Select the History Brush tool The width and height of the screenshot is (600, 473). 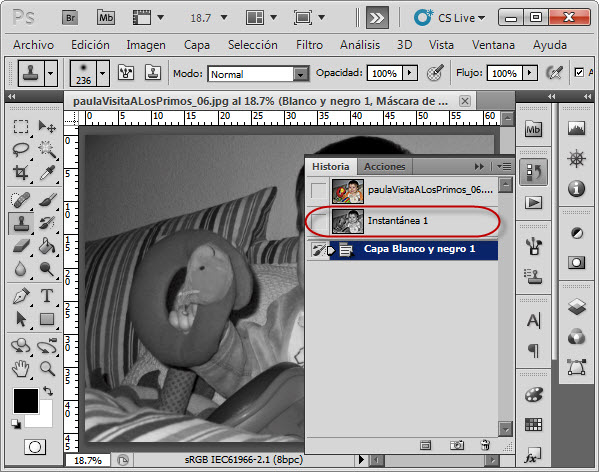coord(47,223)
